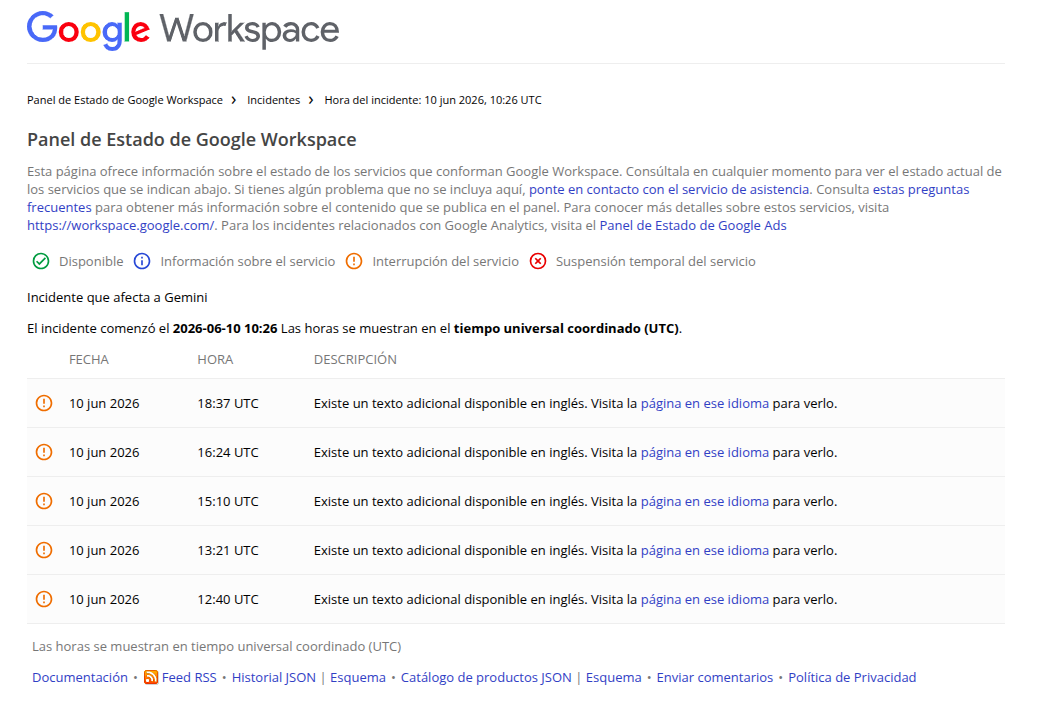The height and width of the screenshot is (708, 1038).
Task: Click the '12:40 UTC' time cell
Action: [228, 599]
